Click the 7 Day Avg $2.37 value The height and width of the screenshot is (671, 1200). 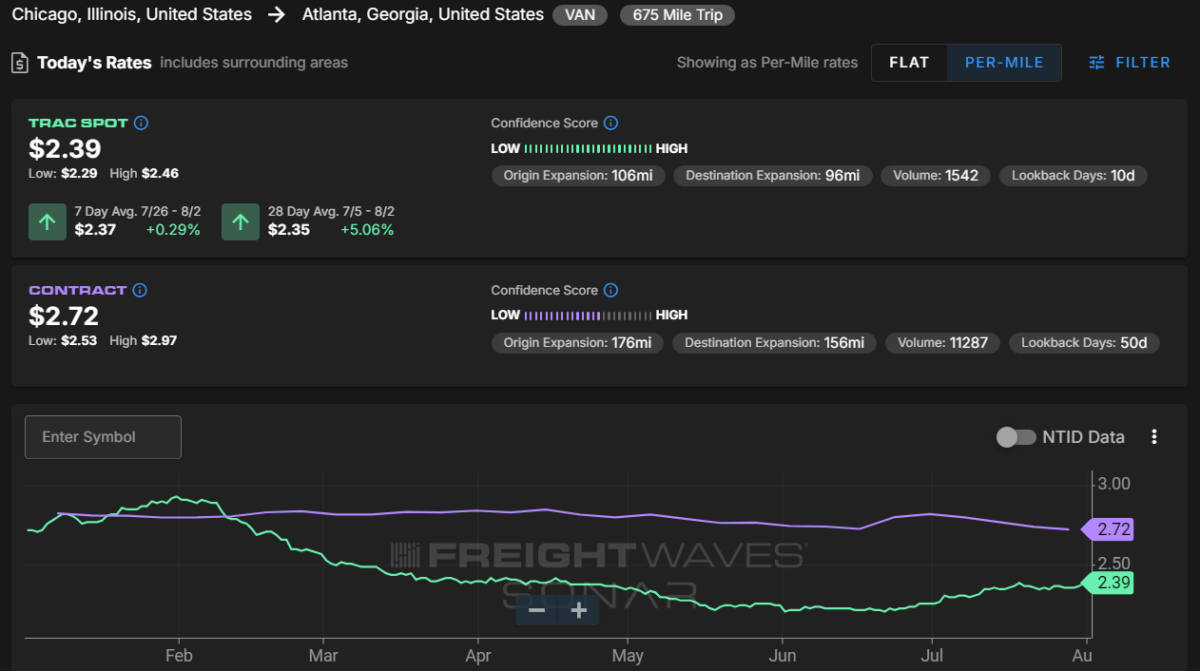point(96,230)
